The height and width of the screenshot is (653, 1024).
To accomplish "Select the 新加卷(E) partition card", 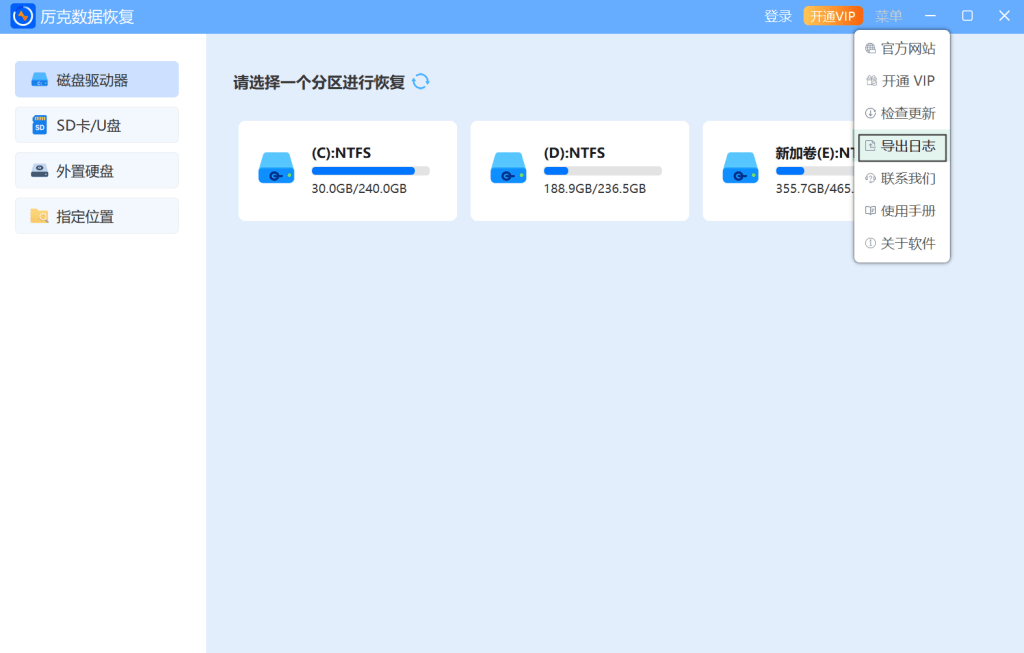I will pyautogui.click(x=778, y=171).
